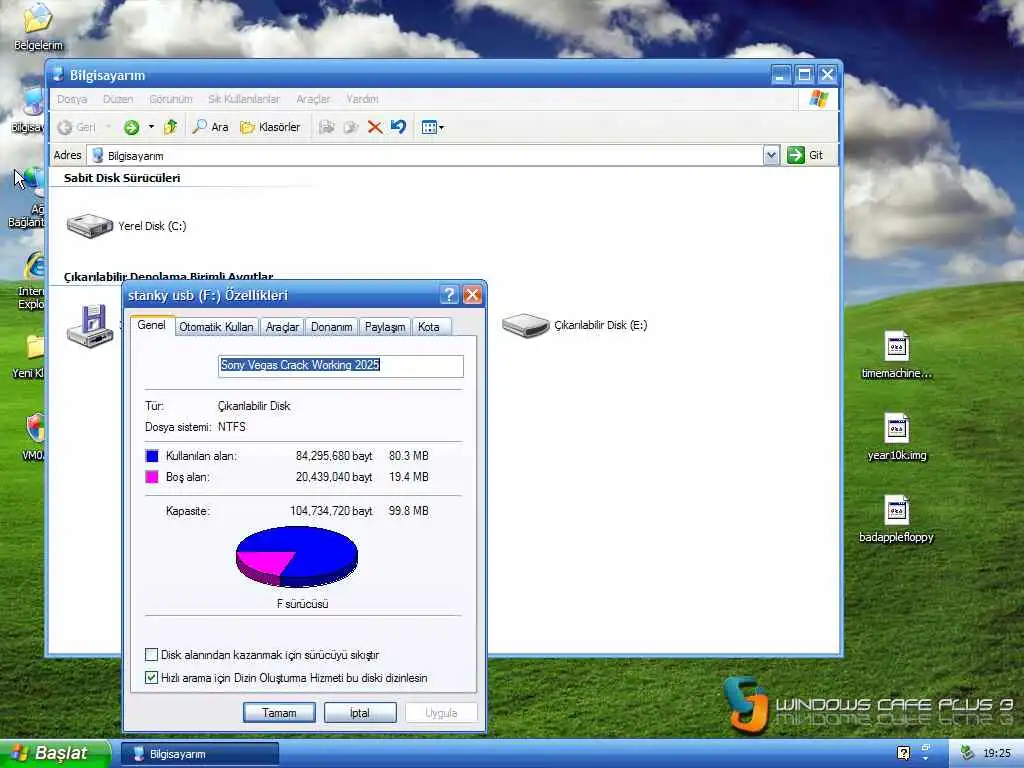Screen dimensions: 1024x768
Task: Click the magenta Boş alan color swatch
Action: tap(152, 477)
